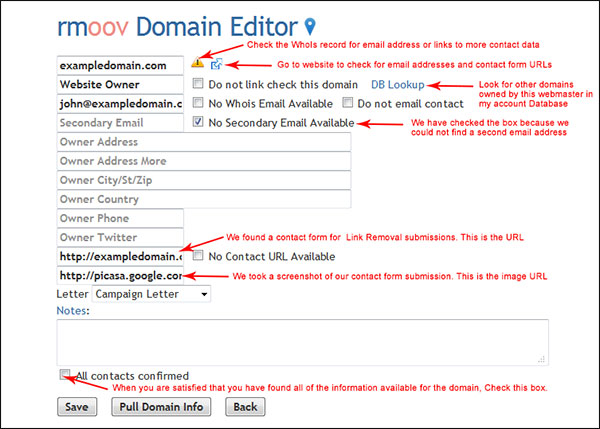Click the Owner City/St/Zip field
Viewport: 600px width, 429px height.
click(204, 180)
